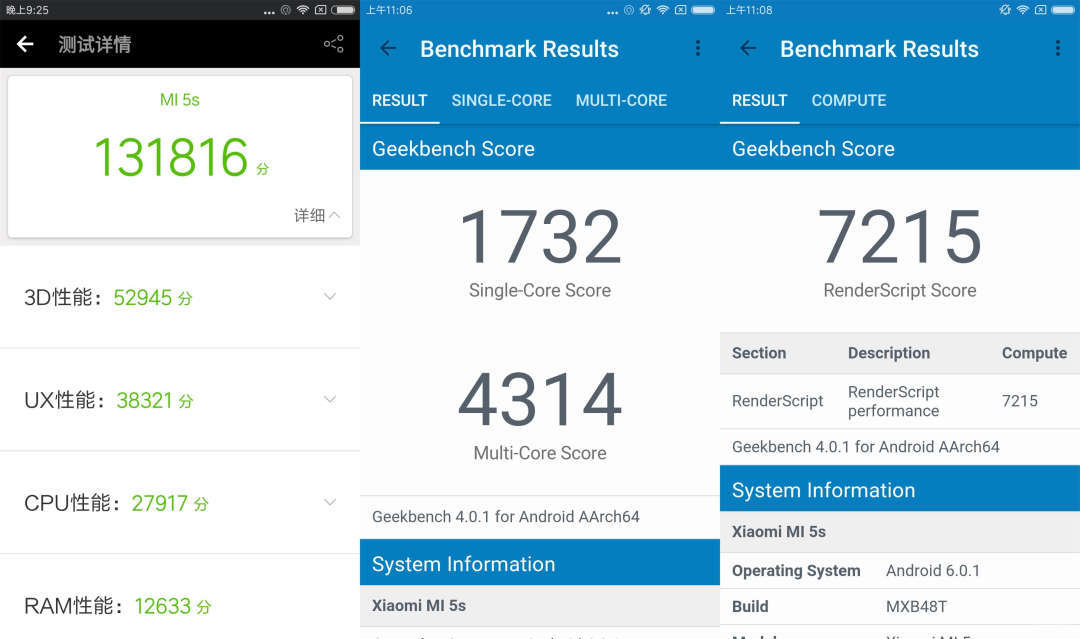Tap Description column header
The width and height of the screenshot is (1080, 639).
tap(889, 353)
